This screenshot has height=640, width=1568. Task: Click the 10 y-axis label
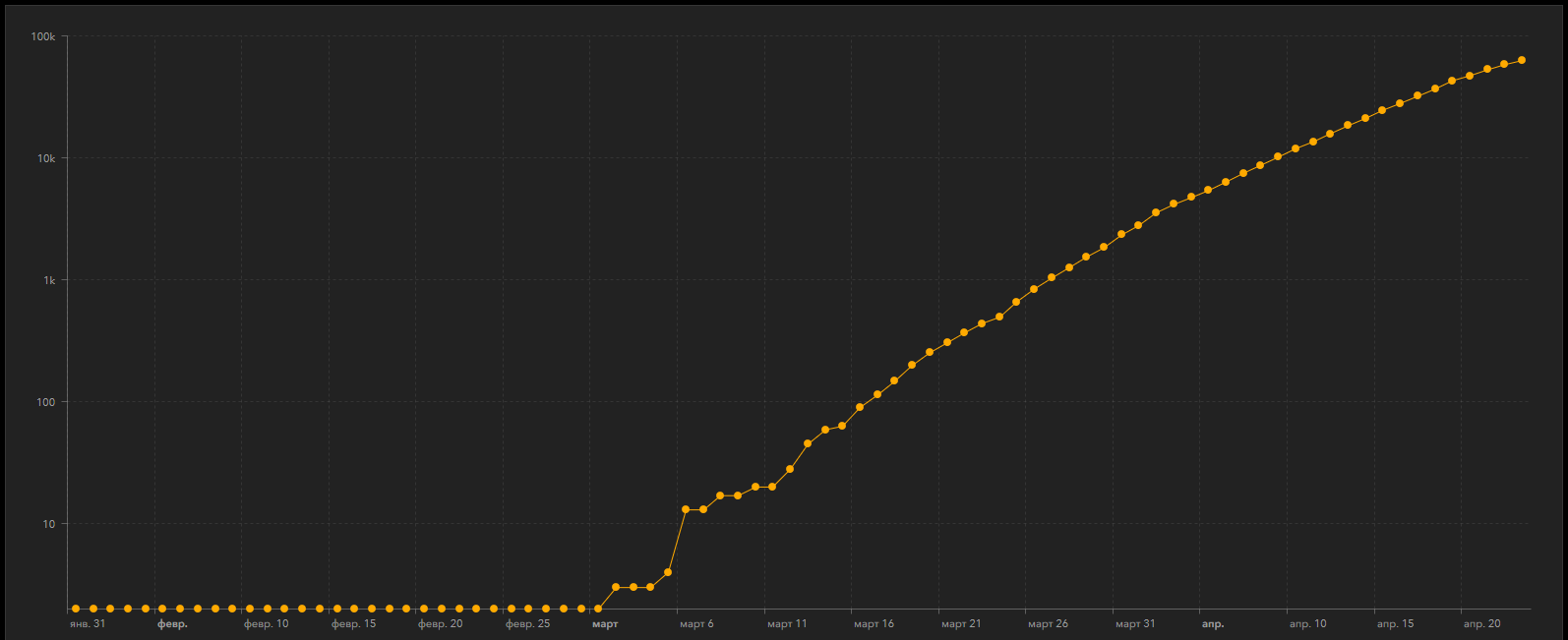(49, 524)
